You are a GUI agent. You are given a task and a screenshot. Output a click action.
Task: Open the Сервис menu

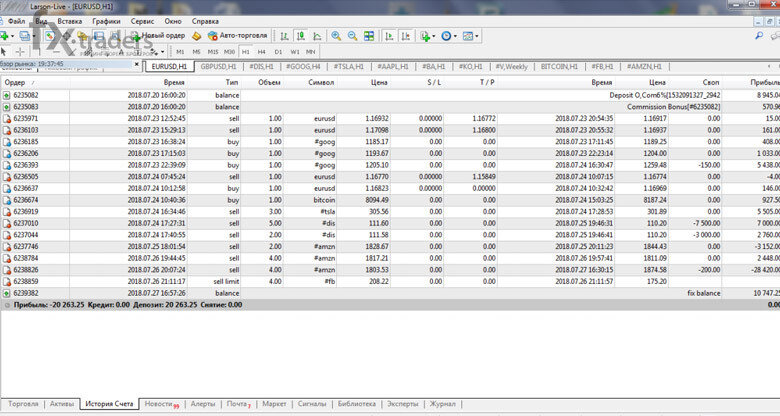pos(142,21)
